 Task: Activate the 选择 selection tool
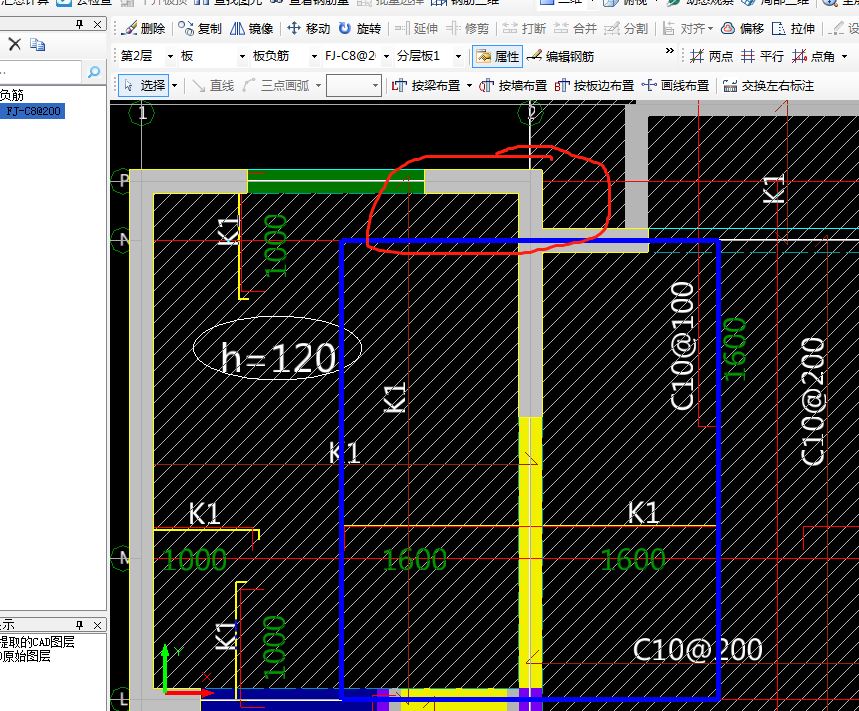[x=144, y=85]
